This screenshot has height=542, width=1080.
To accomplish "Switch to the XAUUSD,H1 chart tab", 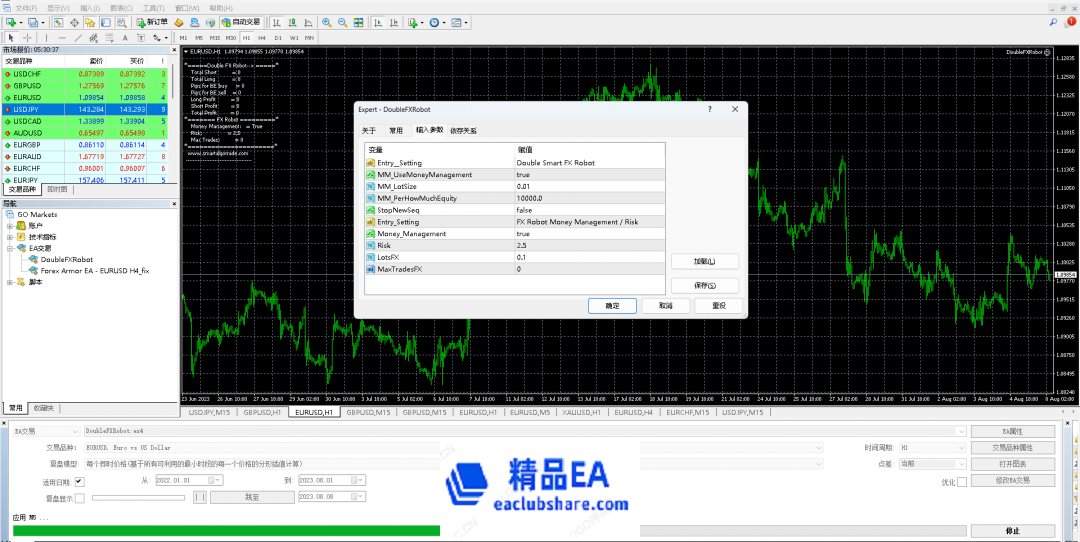I will click(582, 412).
